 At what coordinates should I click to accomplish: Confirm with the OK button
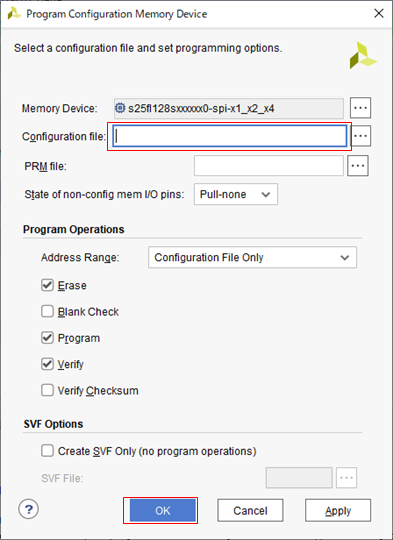click(163, 510)
